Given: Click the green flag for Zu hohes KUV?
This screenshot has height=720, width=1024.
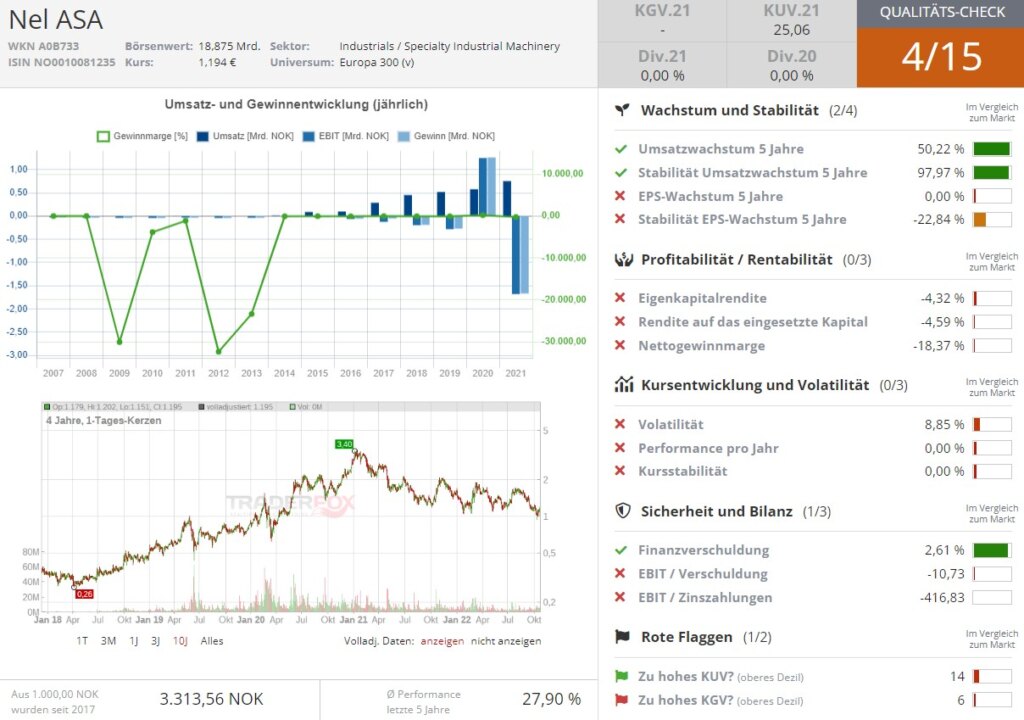Looking at the screenshot, I should 622,676.
